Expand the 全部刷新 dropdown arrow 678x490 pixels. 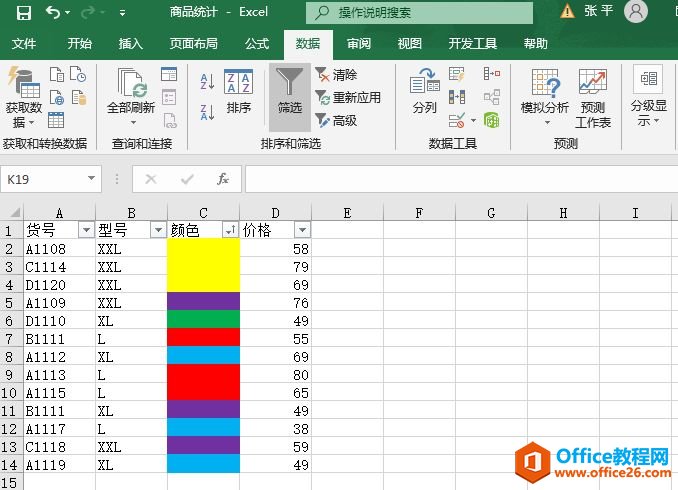(133, 122)
